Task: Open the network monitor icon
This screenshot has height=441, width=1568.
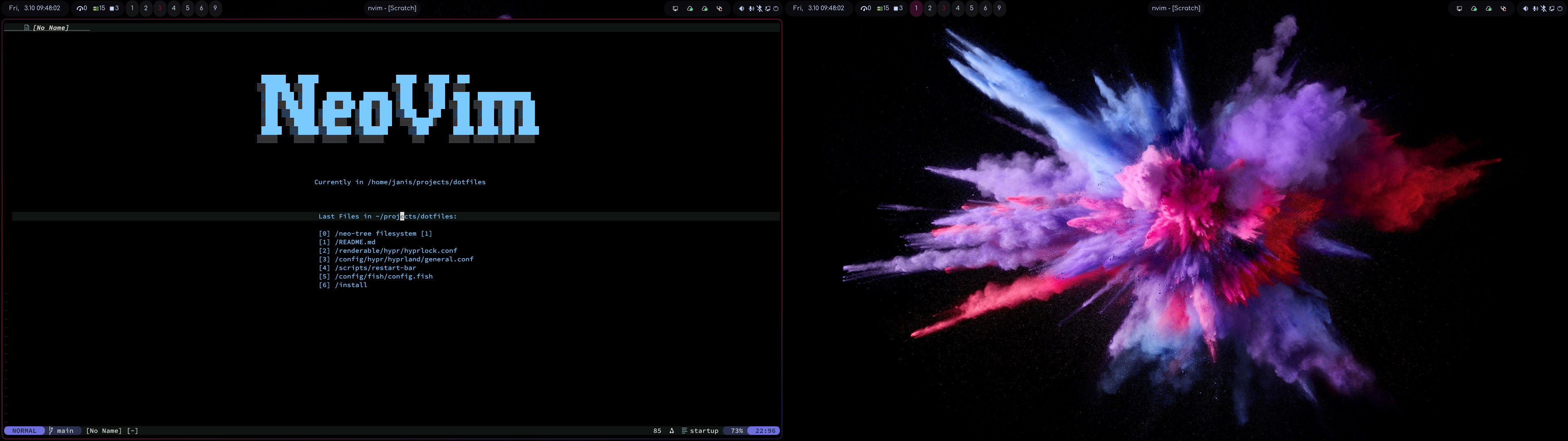Action: 676,9
